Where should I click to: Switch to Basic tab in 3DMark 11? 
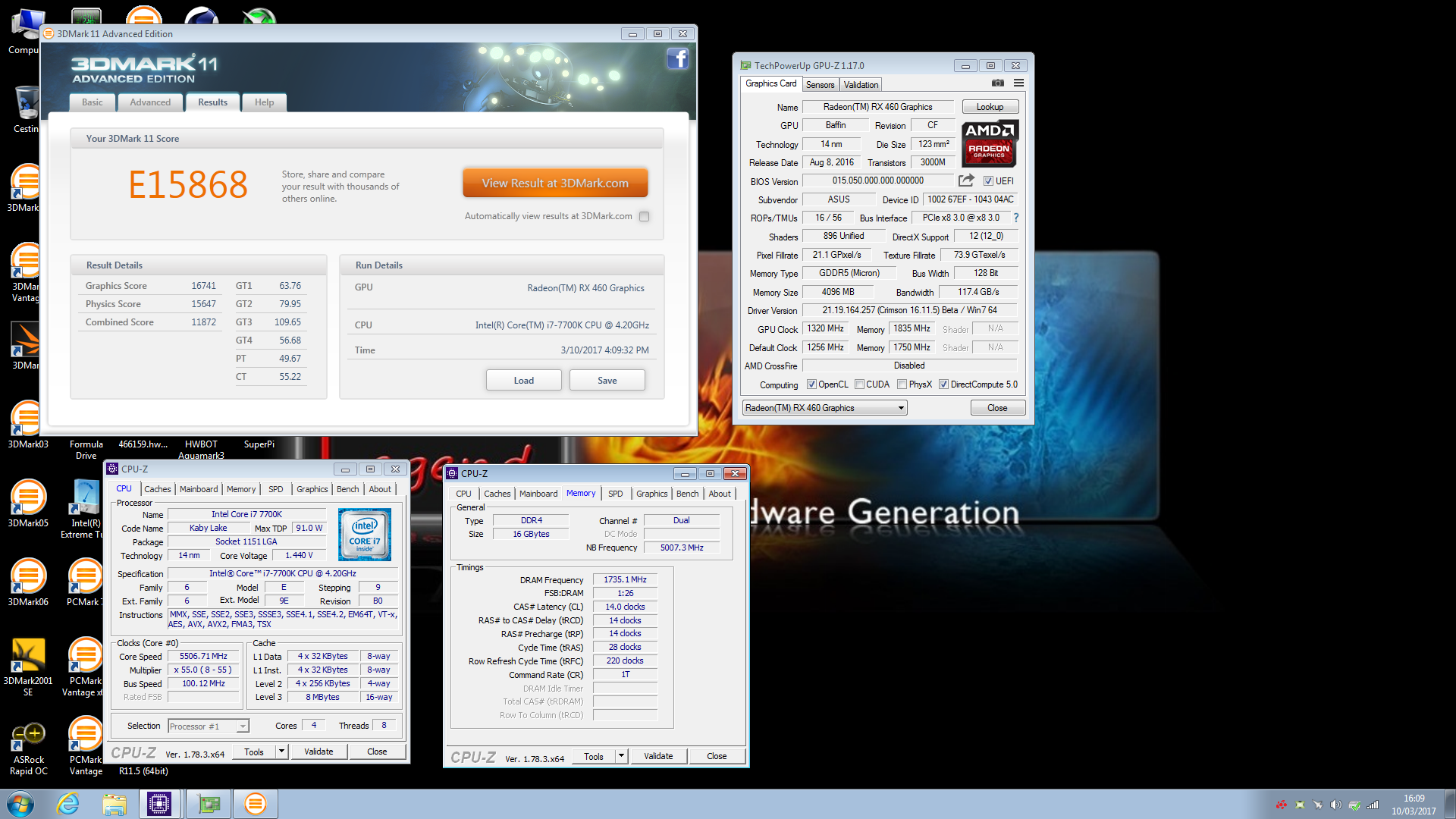coord(93,102)
